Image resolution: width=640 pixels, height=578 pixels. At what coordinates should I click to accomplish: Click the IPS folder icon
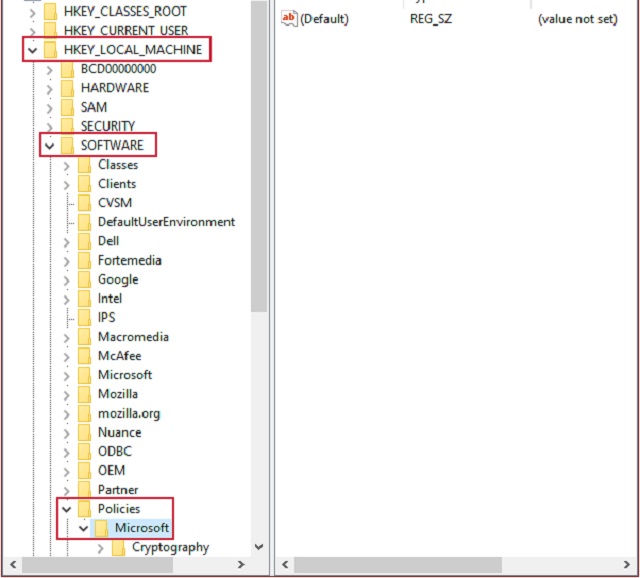coord(84,318)
